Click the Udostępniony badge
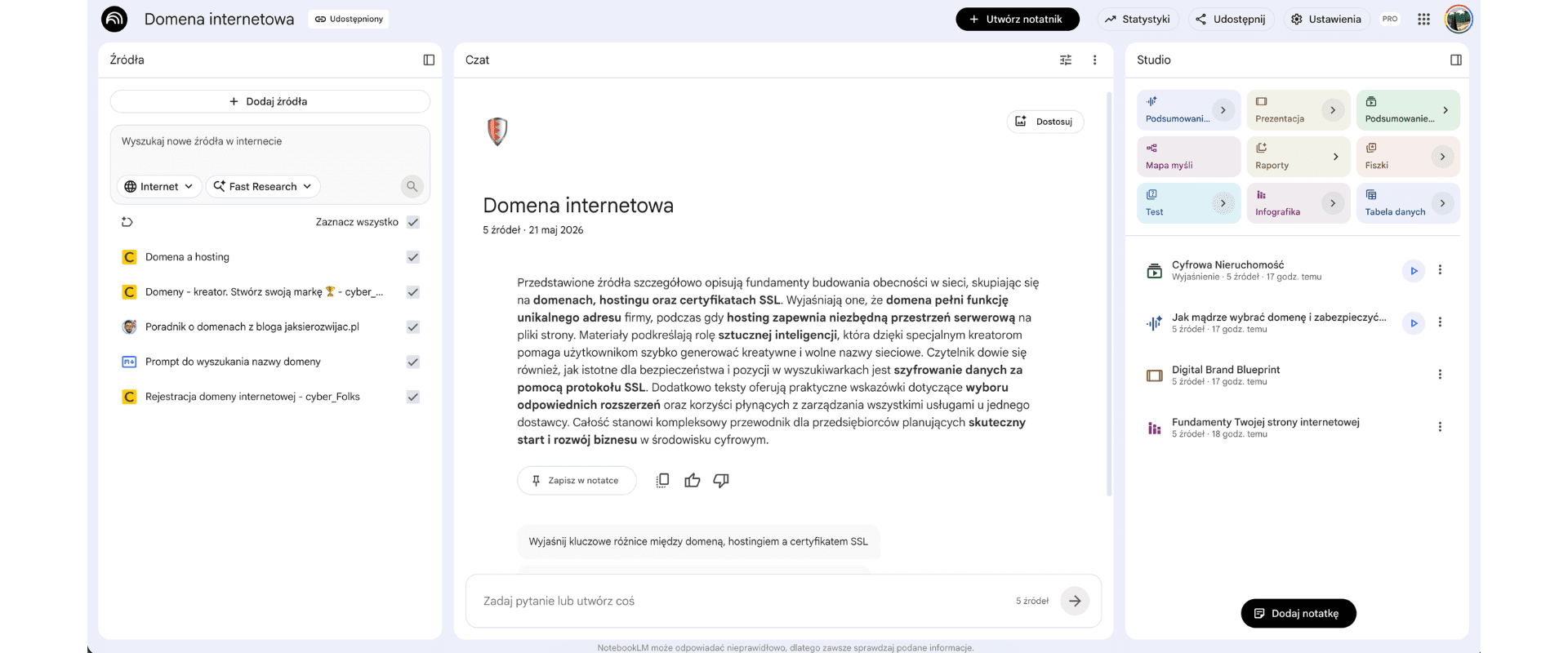Viewport: 1568px width, 653px height. [x=349, y=19]
